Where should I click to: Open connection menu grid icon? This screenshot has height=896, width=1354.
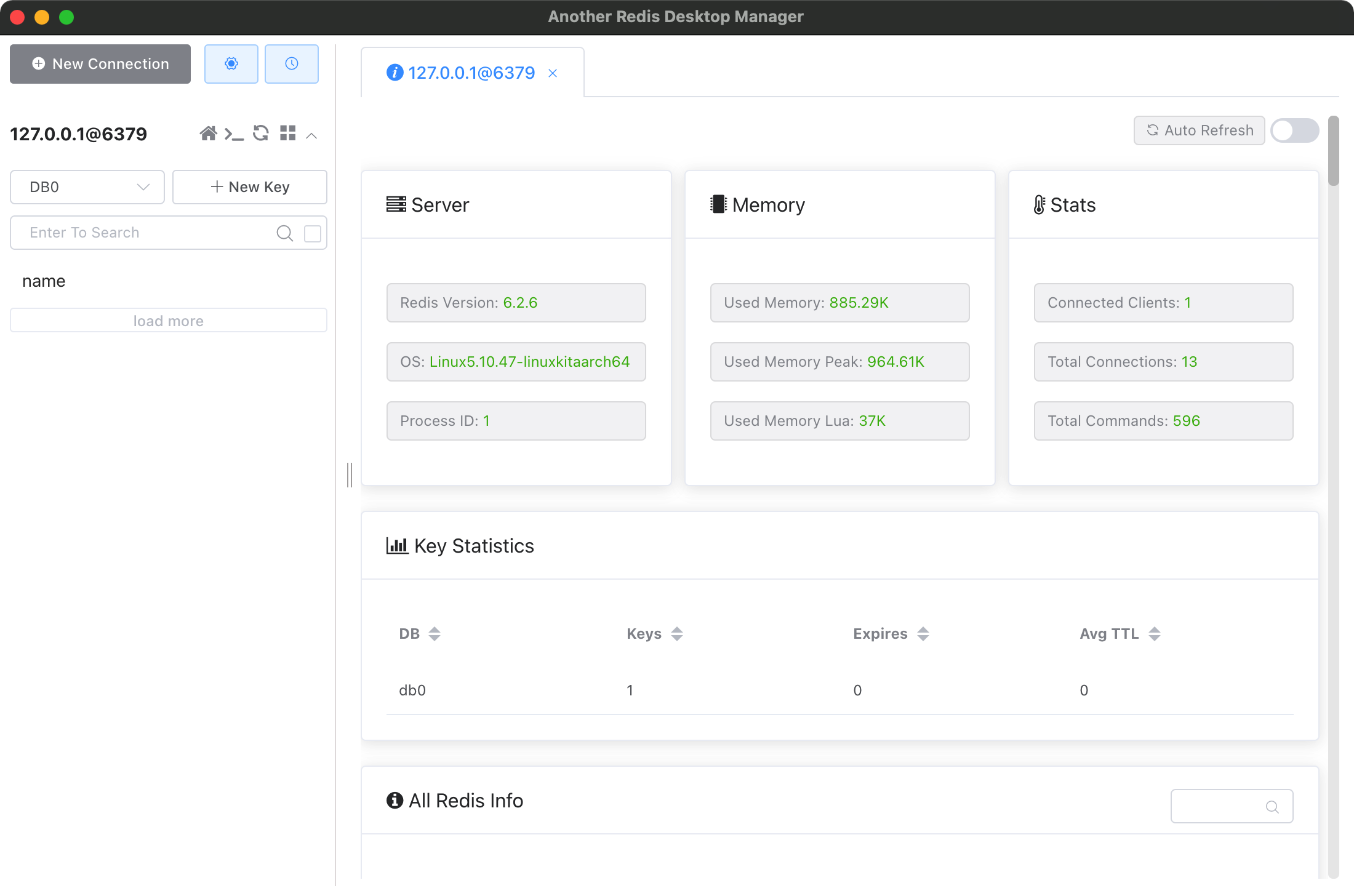(x=287, y=133)
